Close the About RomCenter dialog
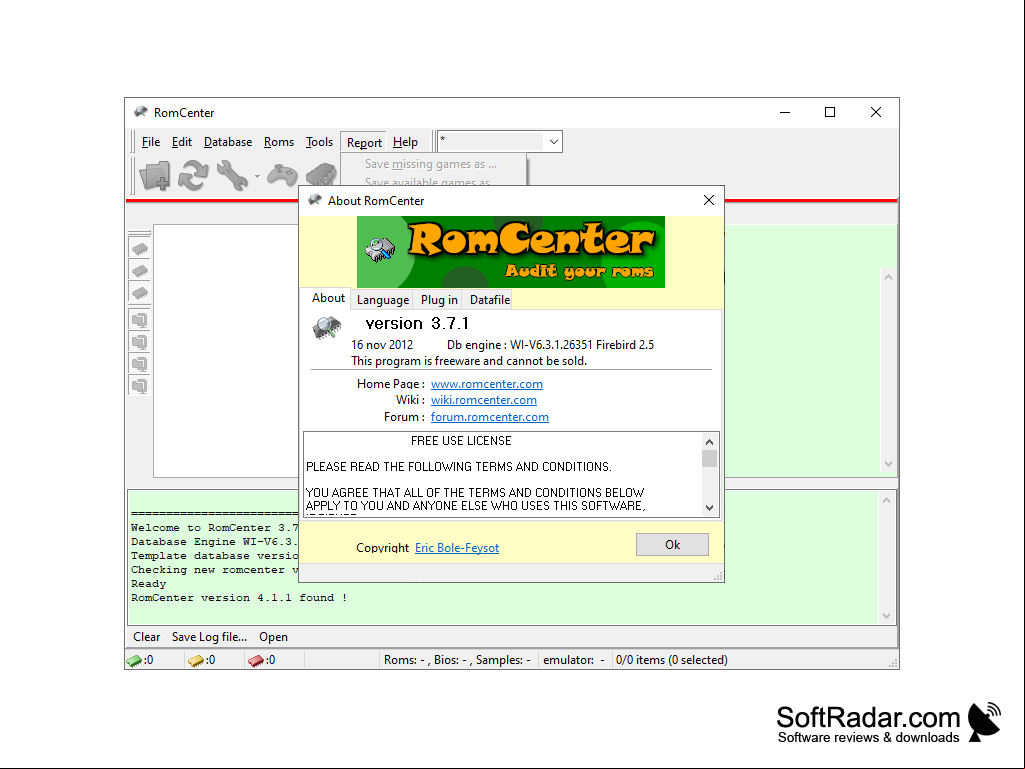The width and height of the screenshot is (1025, 769). 709,200
